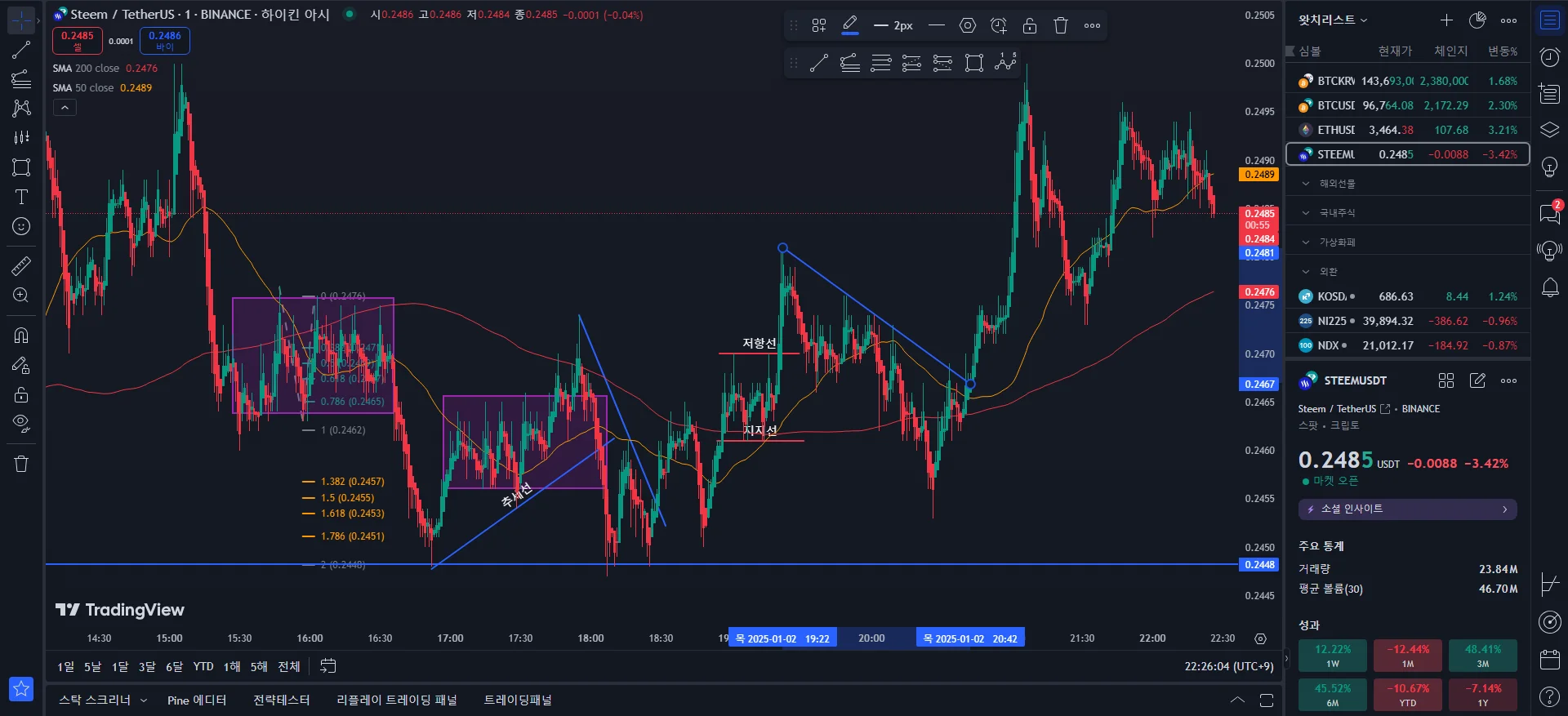Open drawing settings gear in floating toolbar
Image resolution: width=1568 pixels, height=716 pixels.
(x=968, y=25)
